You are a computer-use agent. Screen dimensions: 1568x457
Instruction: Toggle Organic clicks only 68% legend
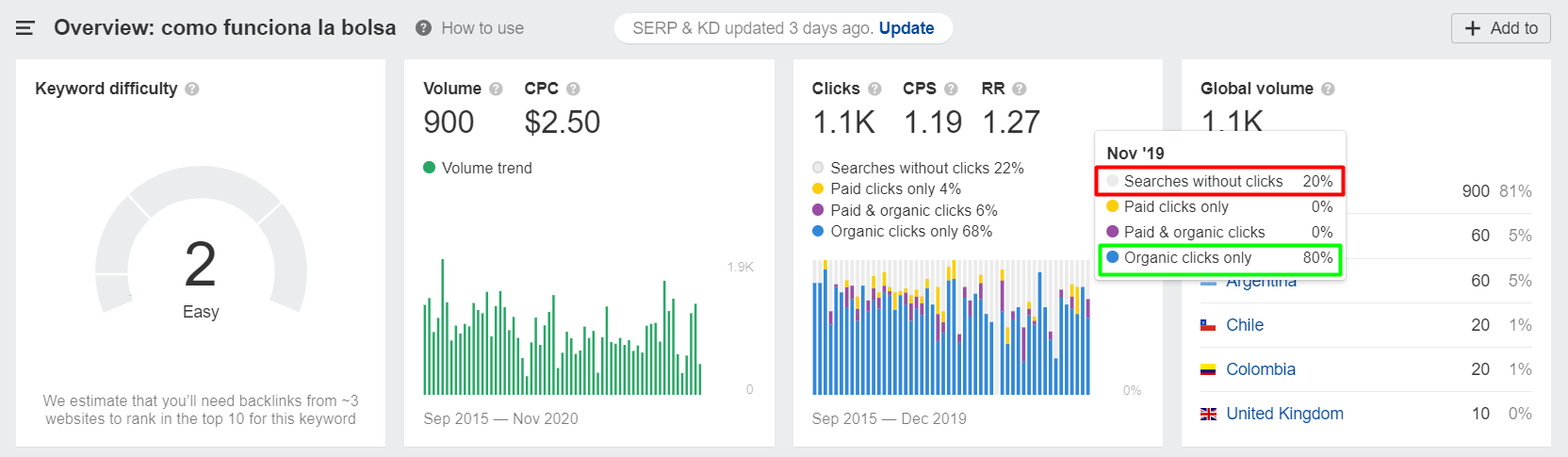pyautogui.click(x=818, y=231)
